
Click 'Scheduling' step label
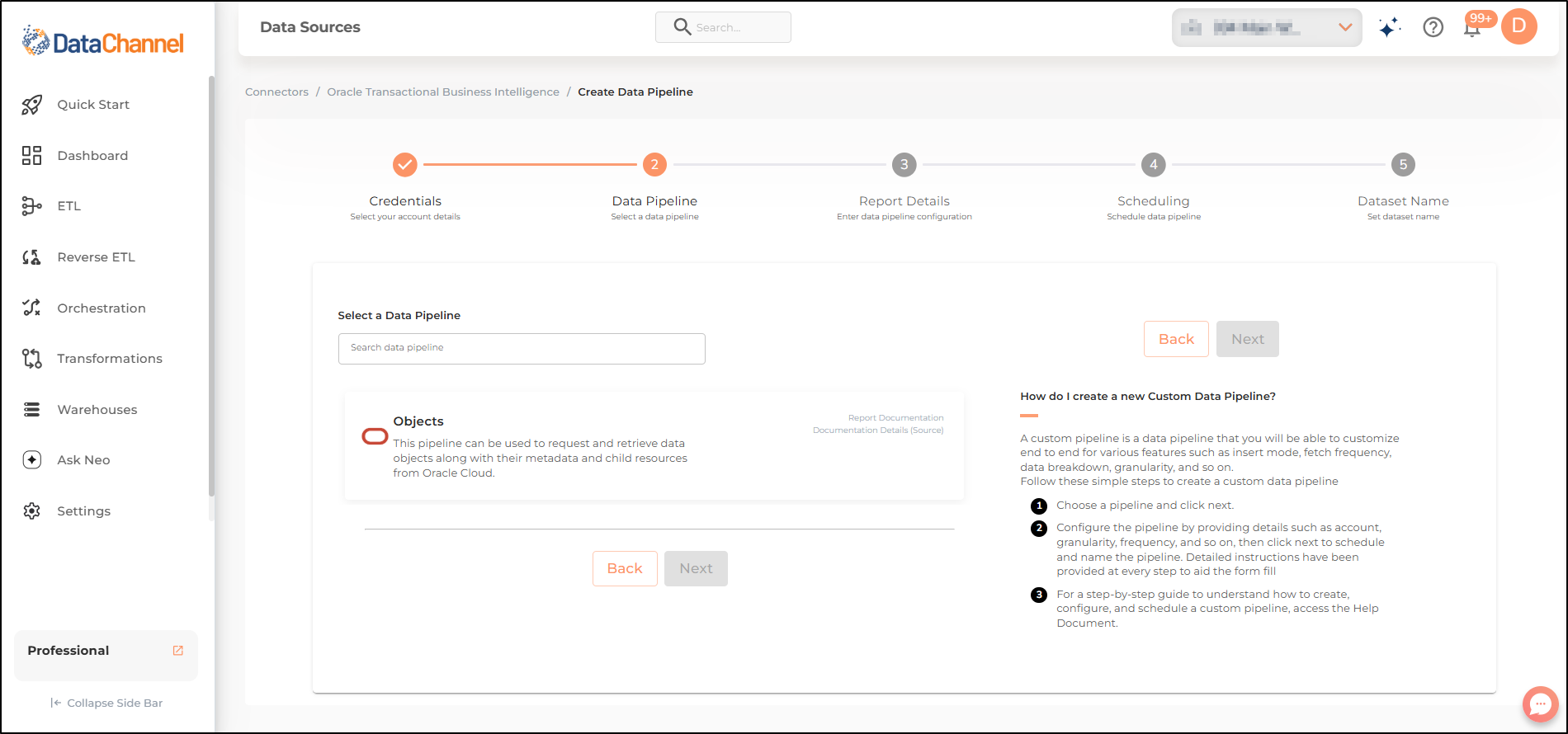pos(1154,201)
